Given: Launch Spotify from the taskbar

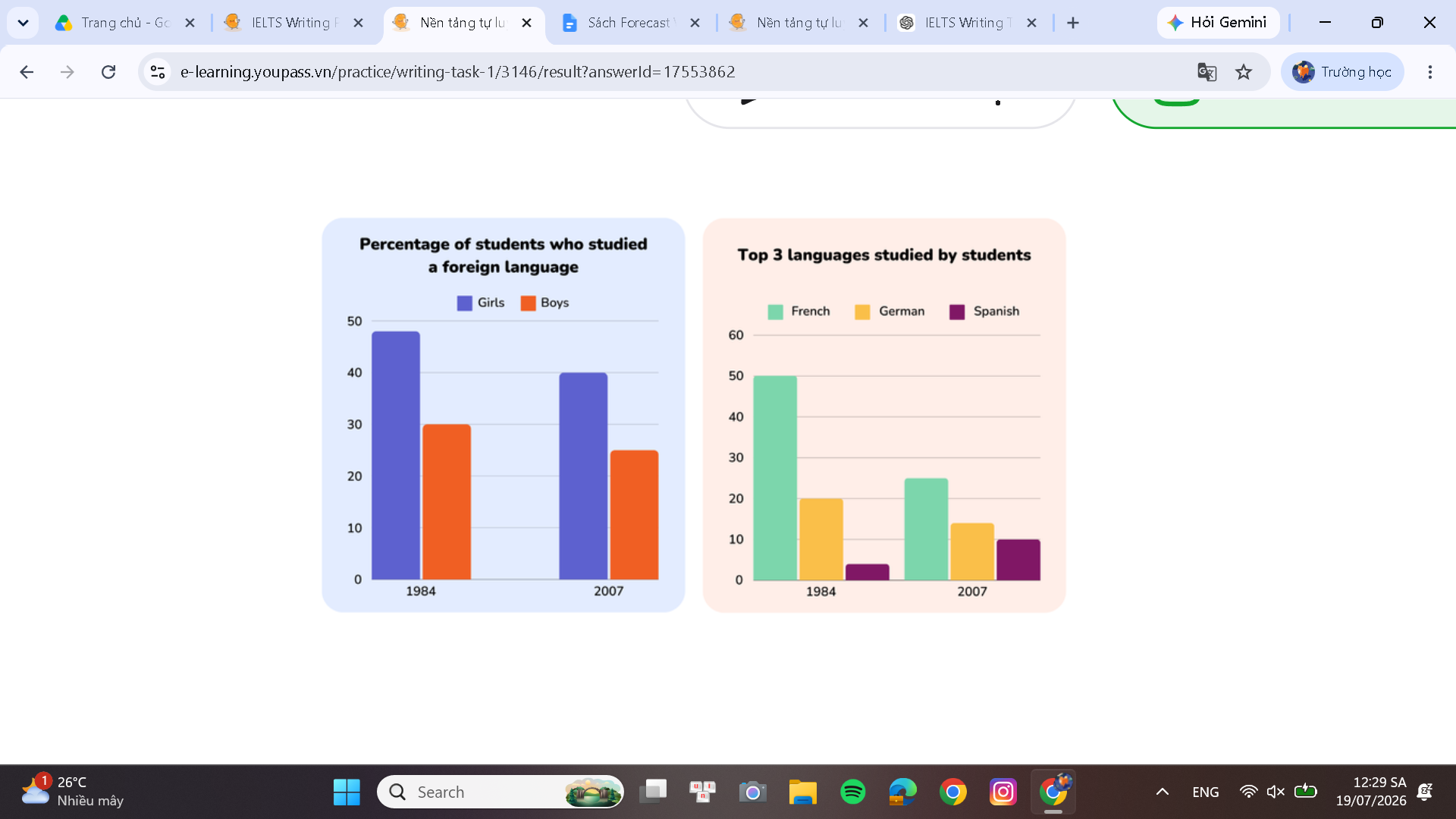Looking at the screenshot, I should (x=853, y=792).
